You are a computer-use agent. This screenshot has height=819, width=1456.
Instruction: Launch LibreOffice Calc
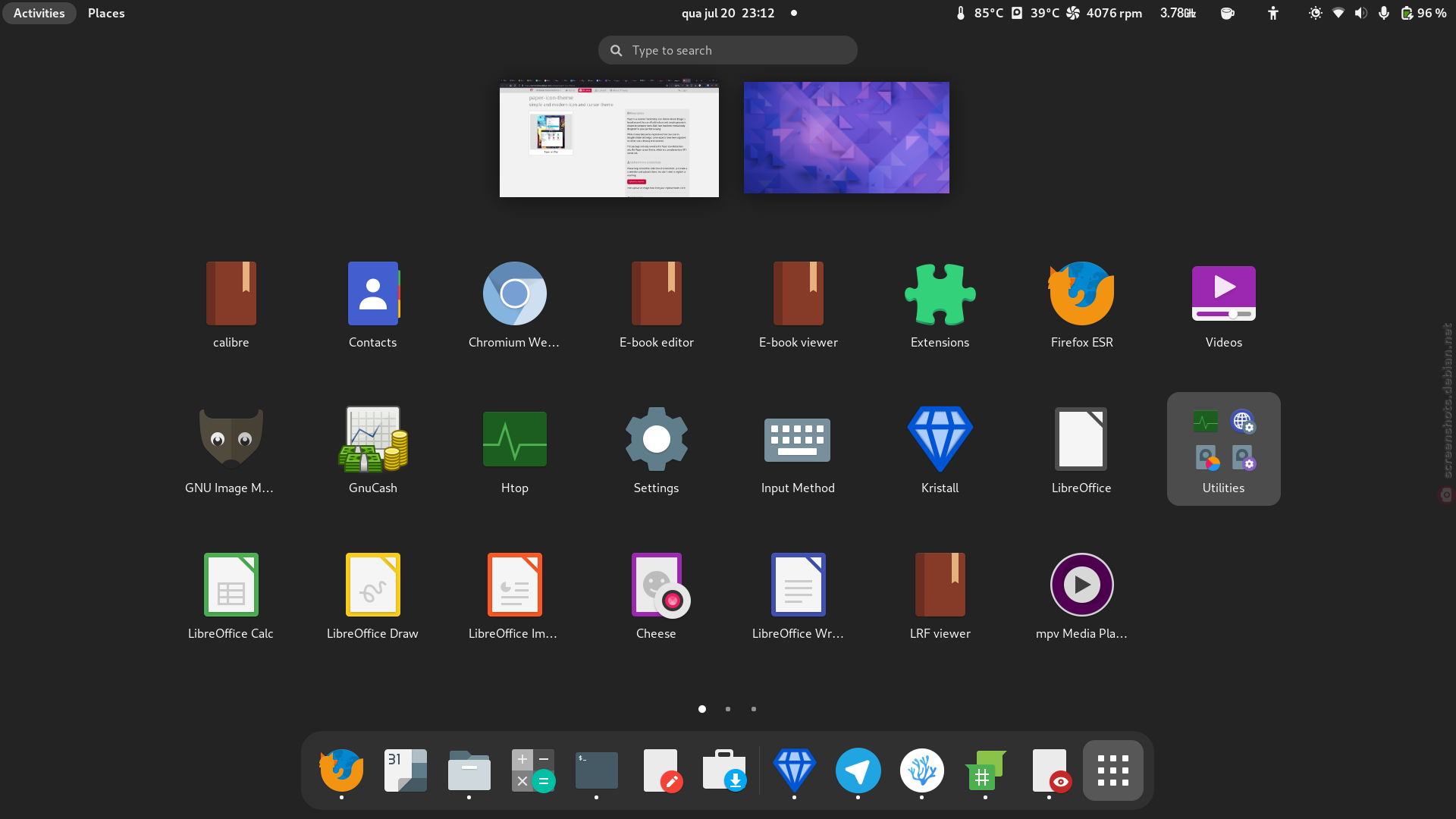tap(231, 595)
